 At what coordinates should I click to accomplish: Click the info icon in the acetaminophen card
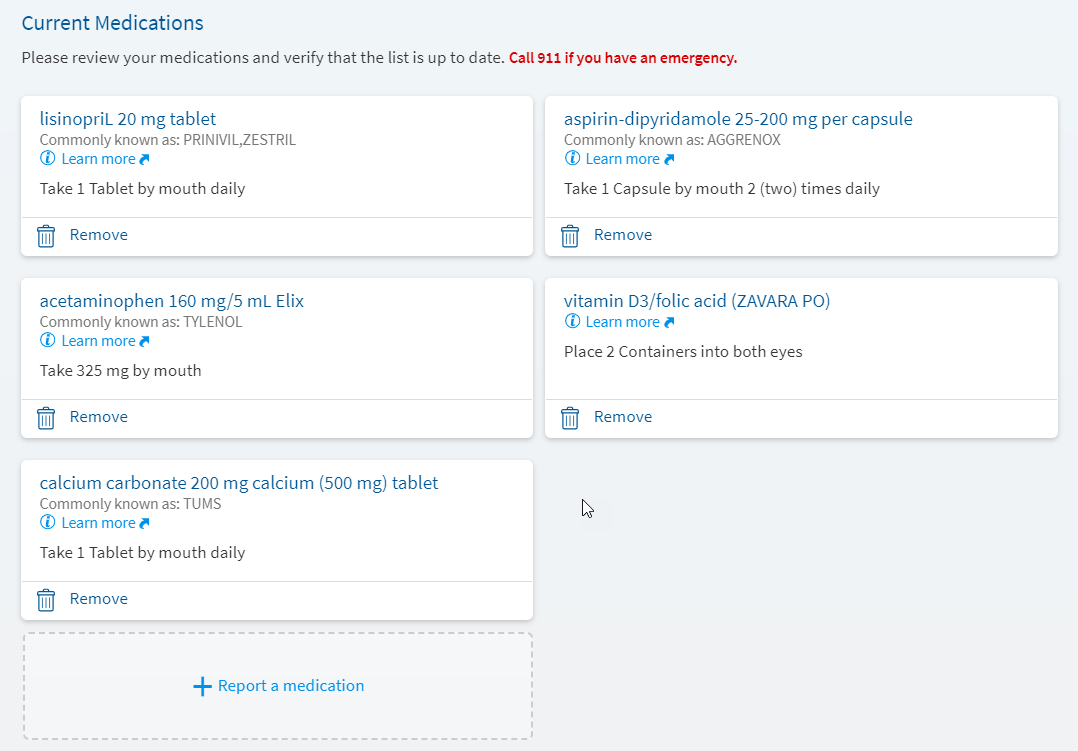pos(47,340)
